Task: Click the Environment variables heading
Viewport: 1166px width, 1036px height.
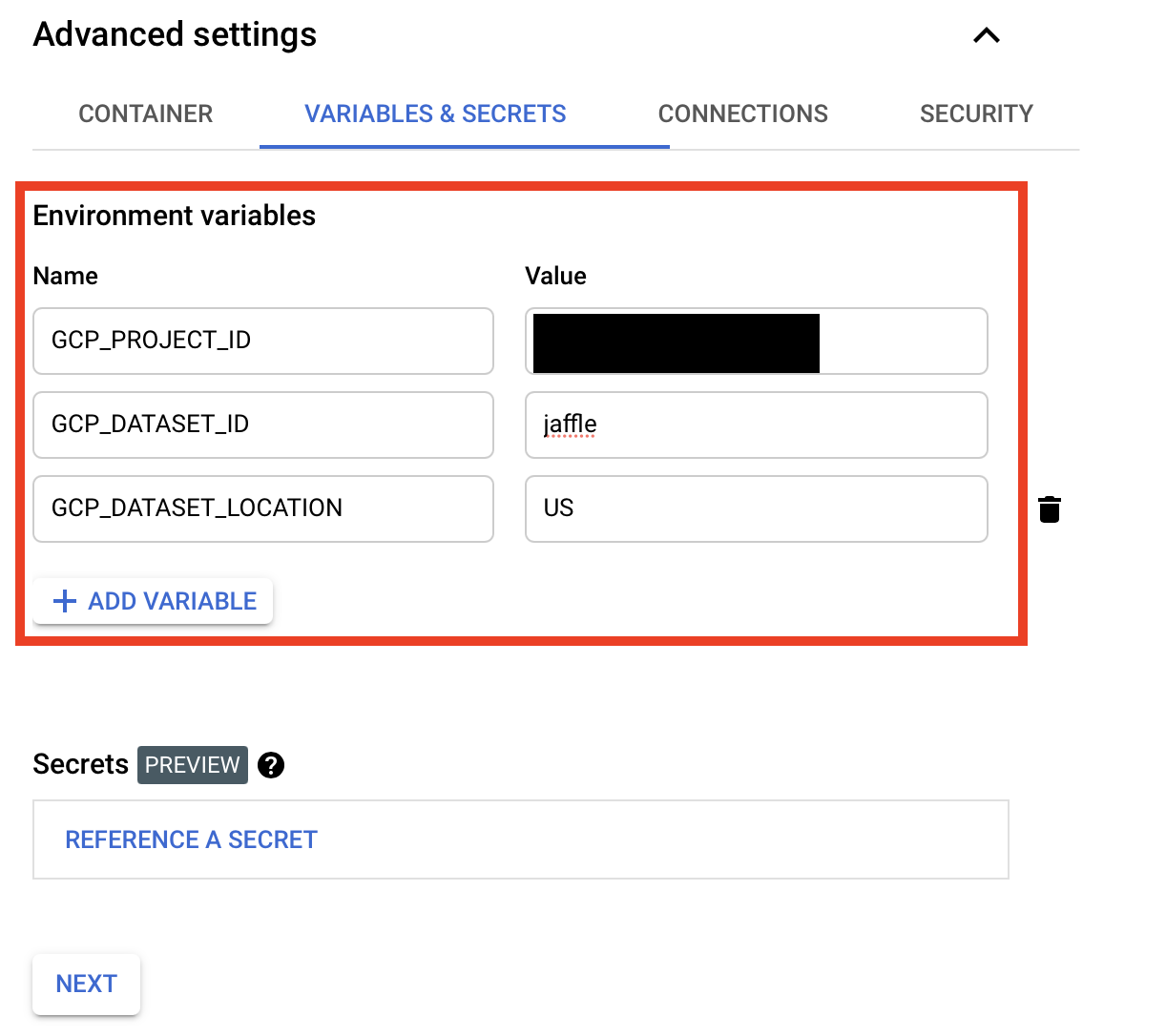Action: [x=175, y=216]
